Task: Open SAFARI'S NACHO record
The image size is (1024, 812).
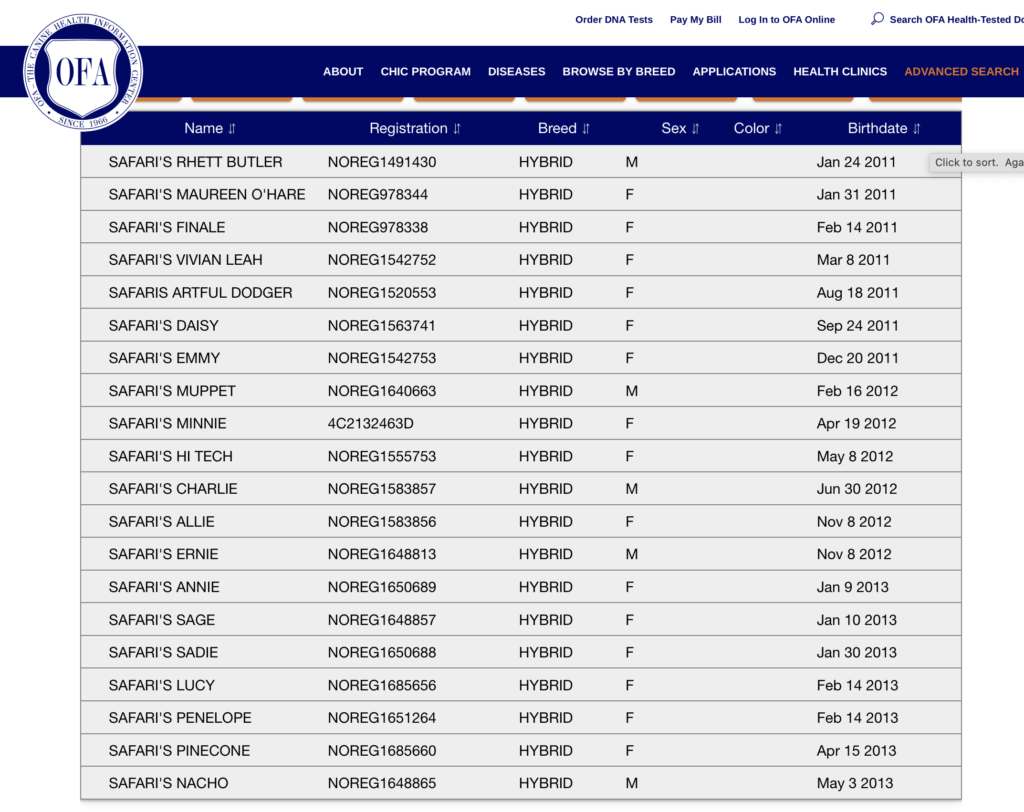Action: coord(168,783)
